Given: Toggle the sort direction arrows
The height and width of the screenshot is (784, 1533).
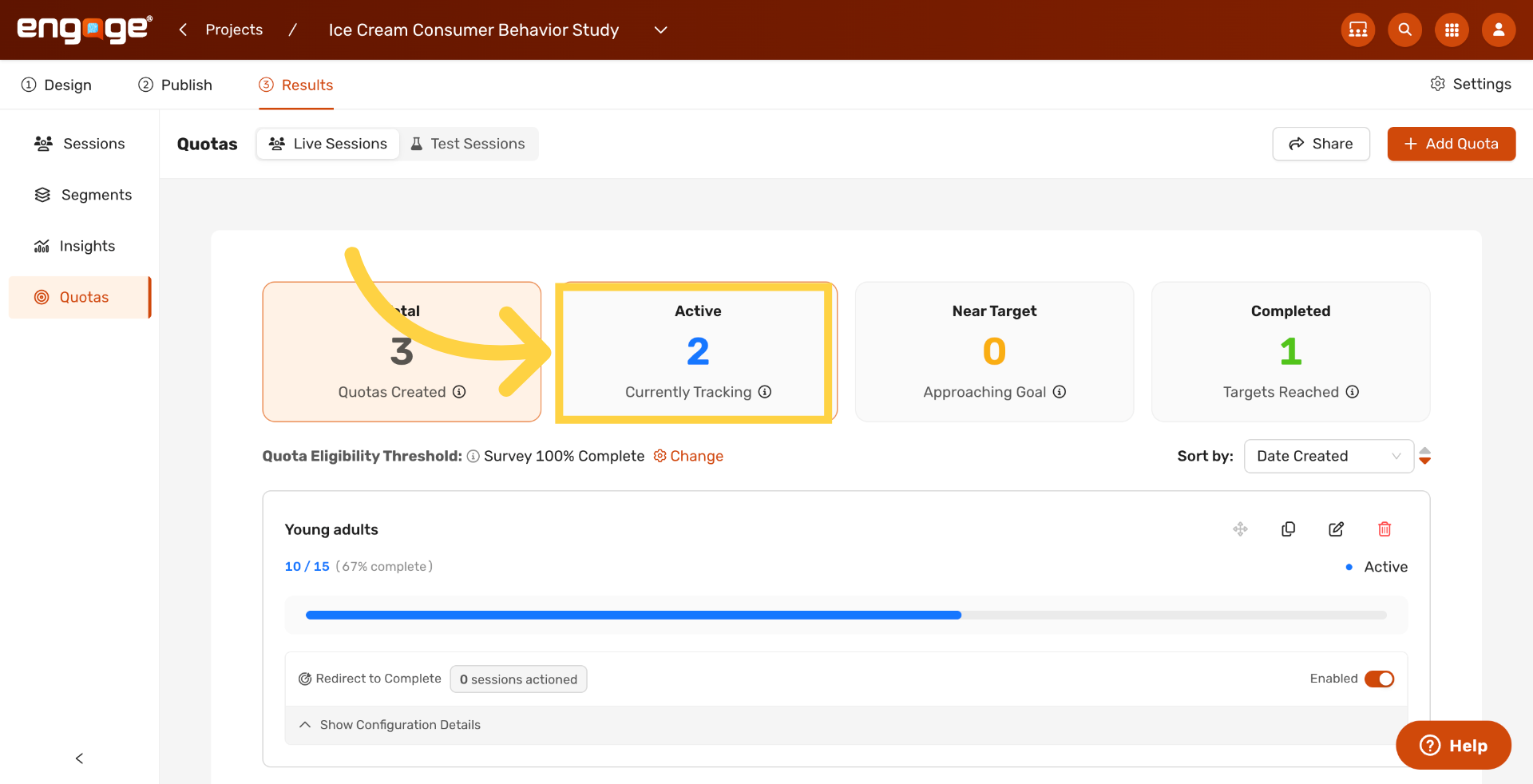Looking at the screenshot, I should click(1425, 456).
